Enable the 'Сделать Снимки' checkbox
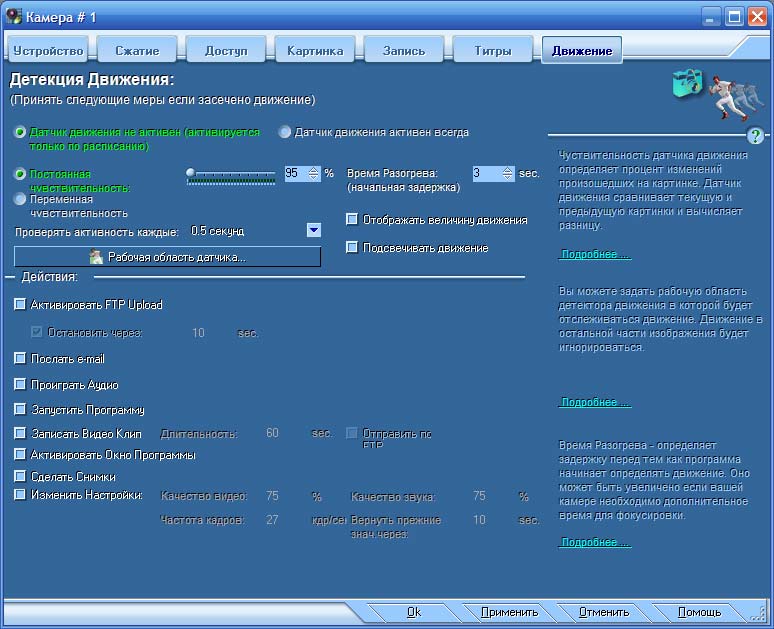The image size is (774, 629). point(20,476)
